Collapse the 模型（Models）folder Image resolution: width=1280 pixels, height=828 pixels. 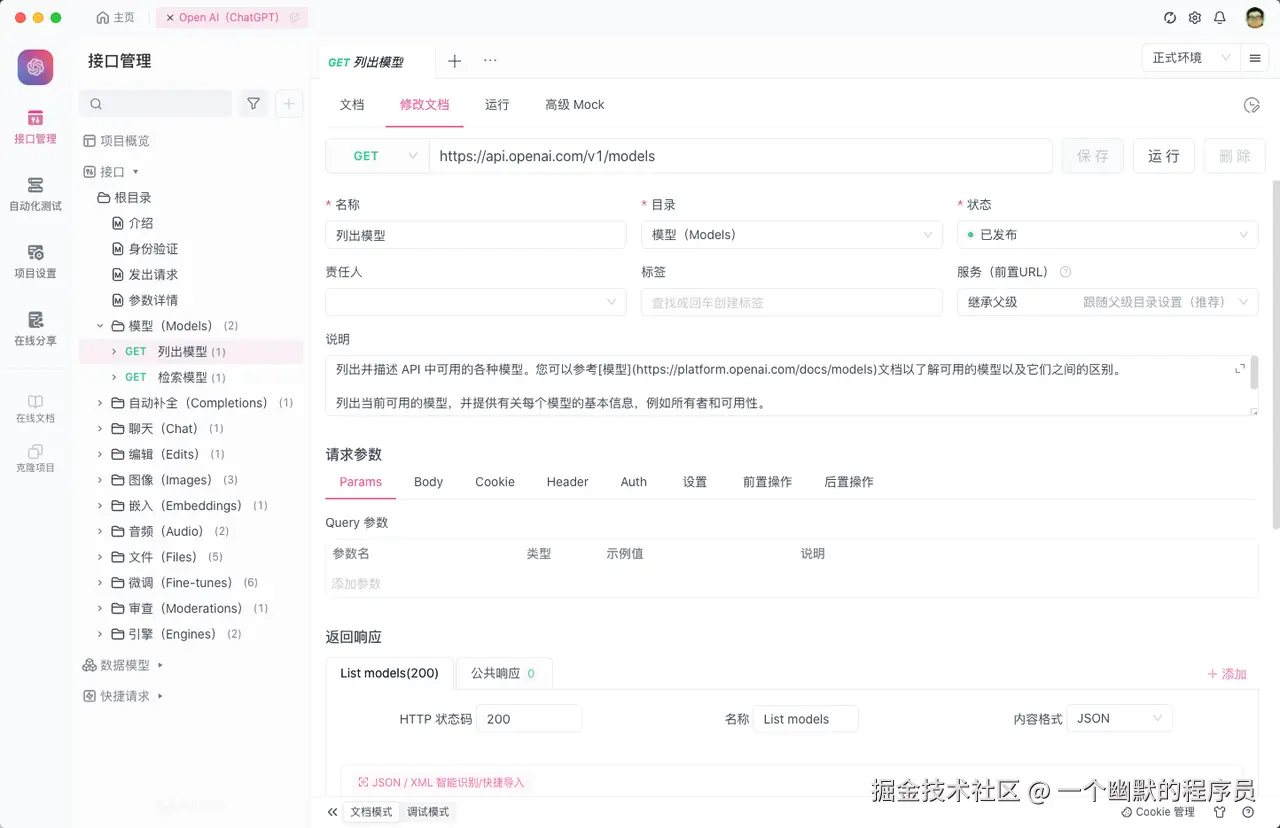click(x=101, y=326)
